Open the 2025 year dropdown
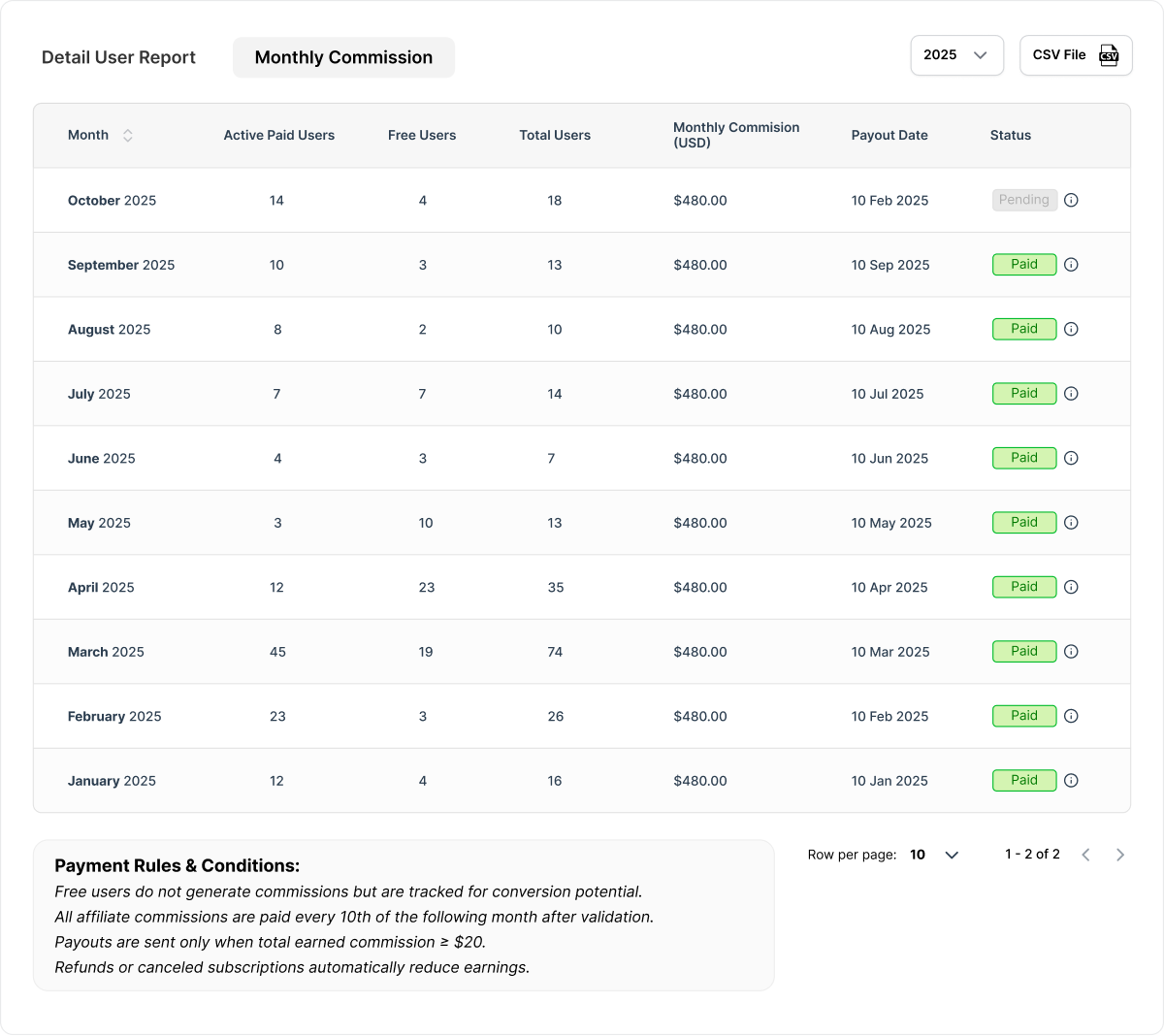The image size is (1164, 1036). point(956,55)
